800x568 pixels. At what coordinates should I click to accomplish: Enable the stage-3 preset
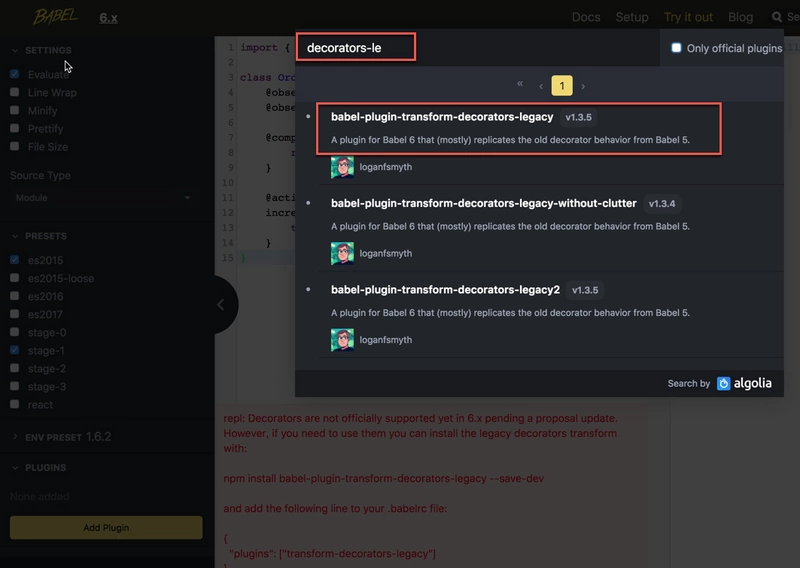coord(15,386)
